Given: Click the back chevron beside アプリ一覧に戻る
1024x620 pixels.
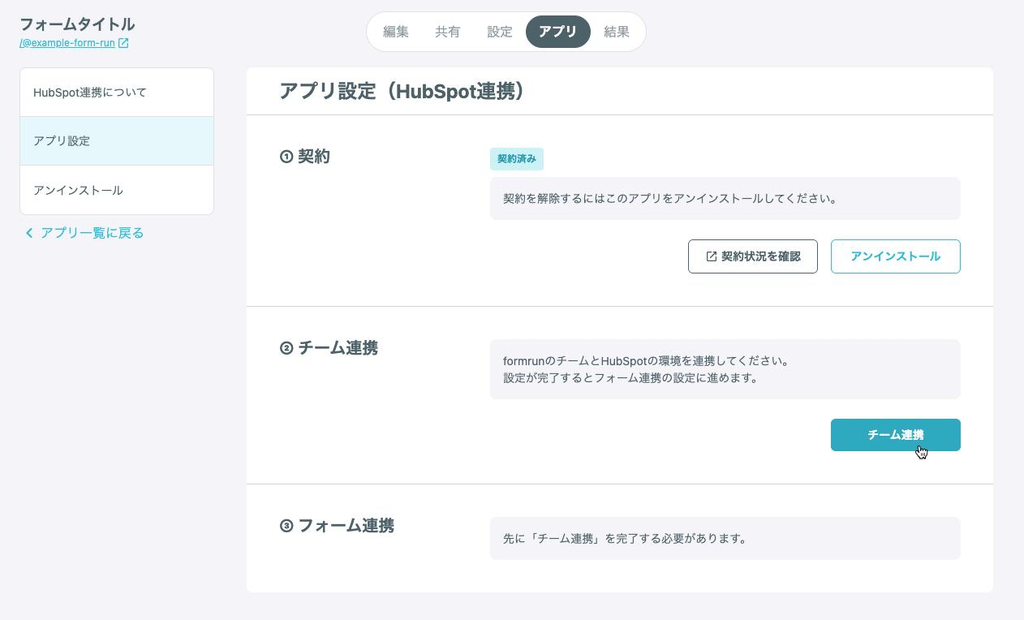Looking at the screenshot, I should (x=29, y=233).
